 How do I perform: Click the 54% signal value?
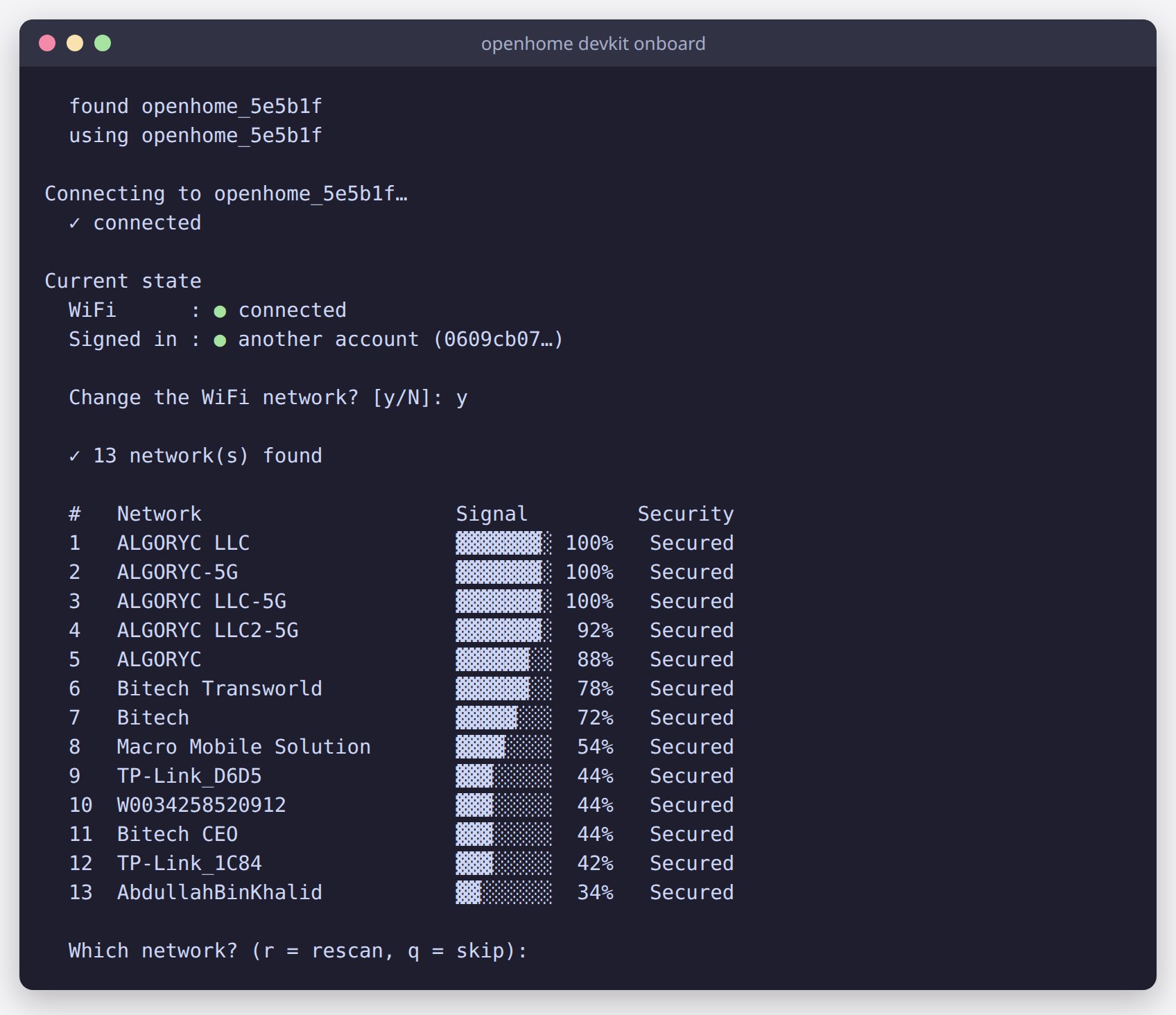595,747
